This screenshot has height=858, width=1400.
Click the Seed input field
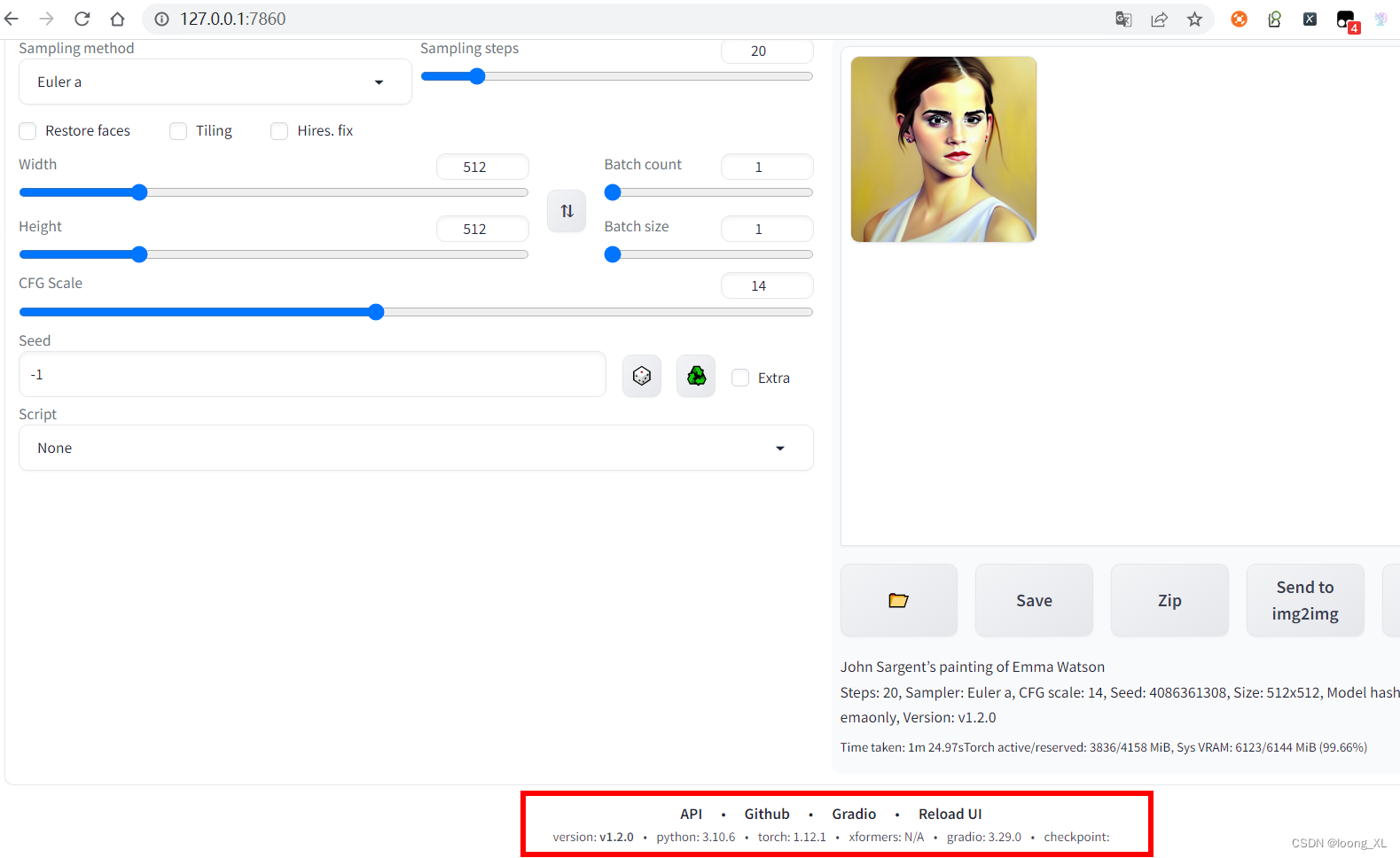point(312,374)
